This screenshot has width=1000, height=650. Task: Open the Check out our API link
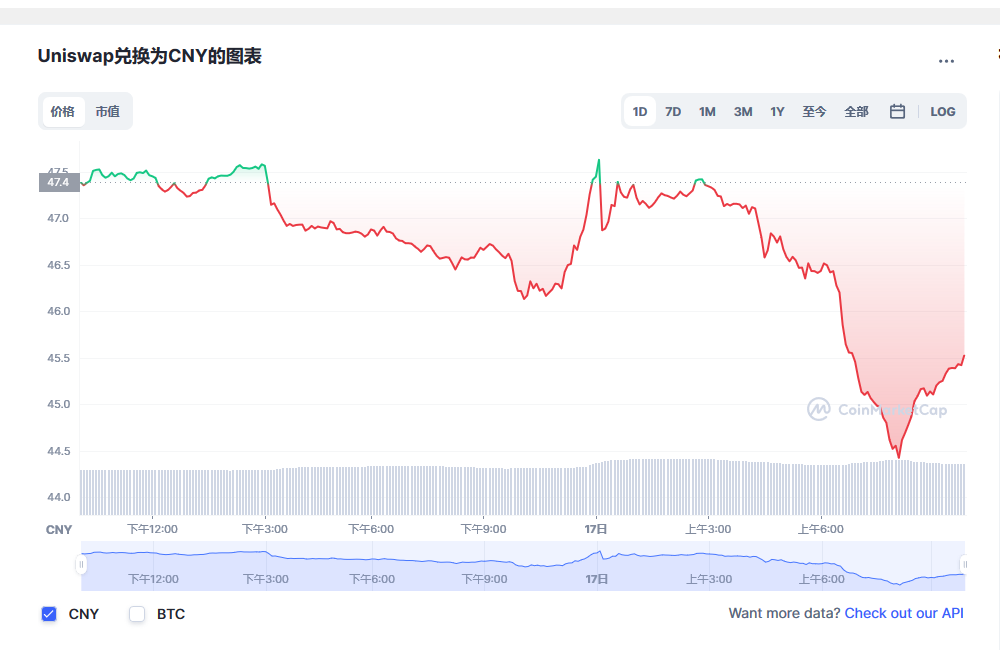click(x=904, y=613)
